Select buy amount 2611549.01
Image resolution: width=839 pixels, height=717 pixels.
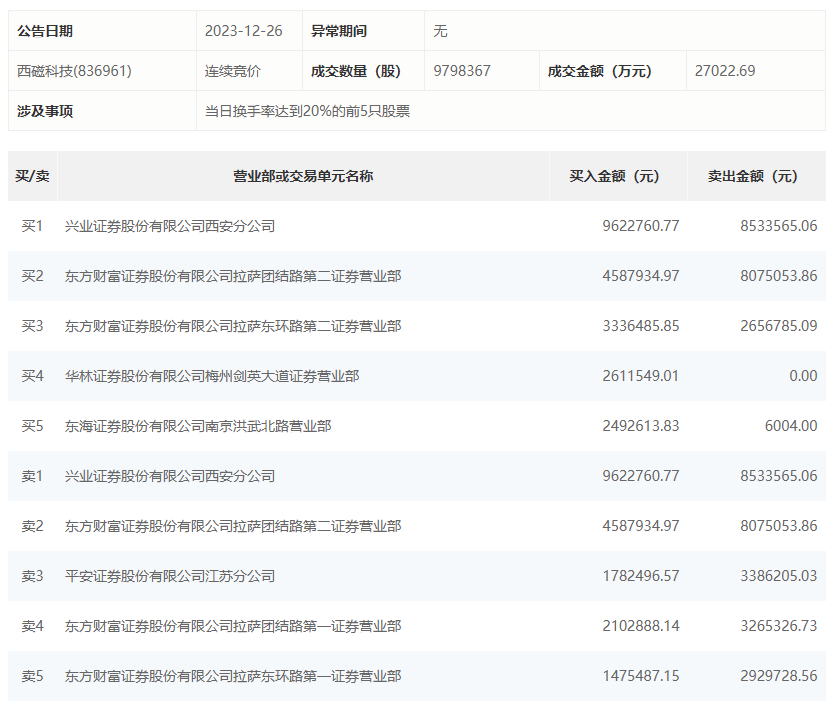640,376
